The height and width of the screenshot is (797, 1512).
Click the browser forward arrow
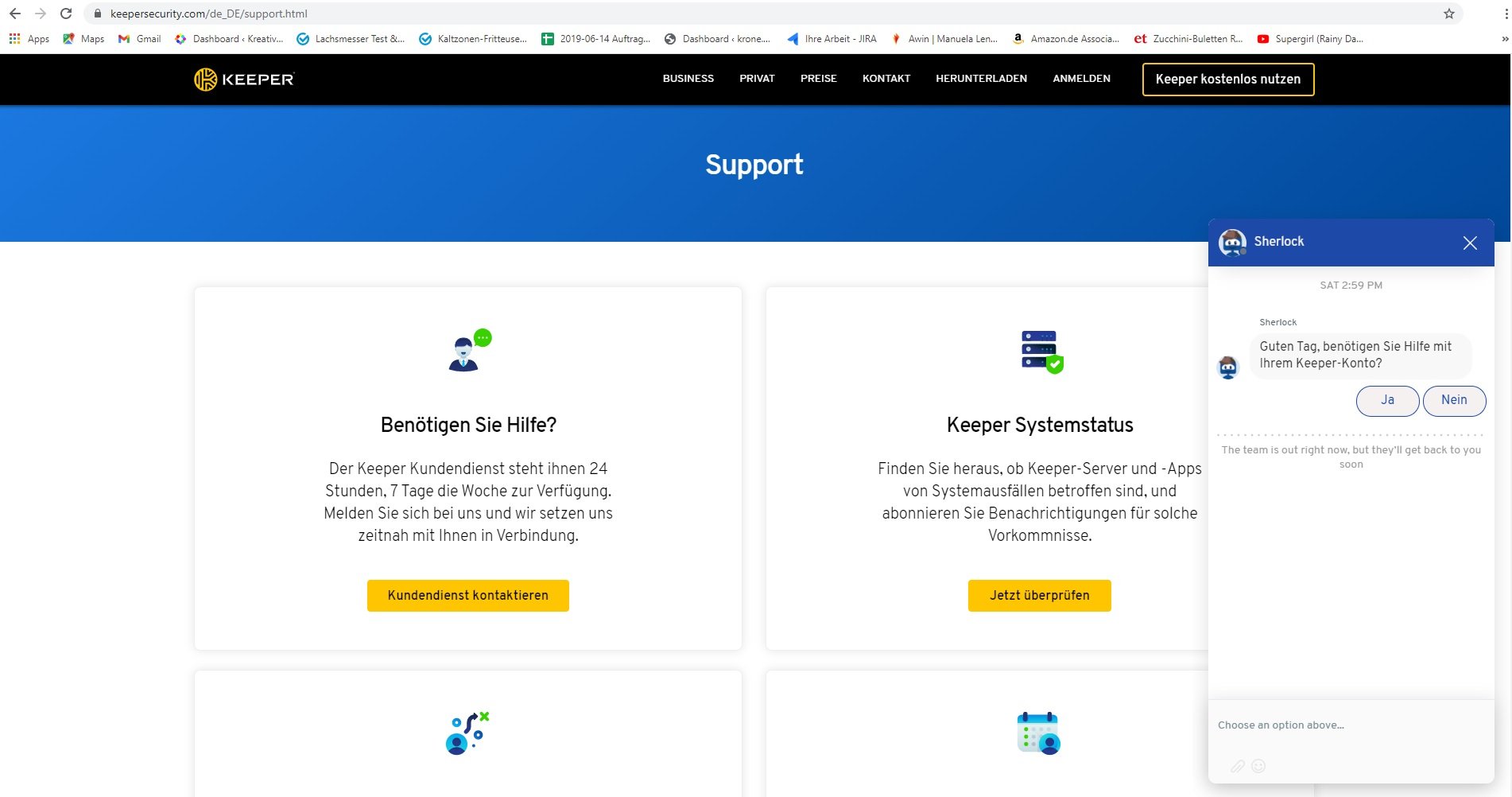click(x=41, y=14)
